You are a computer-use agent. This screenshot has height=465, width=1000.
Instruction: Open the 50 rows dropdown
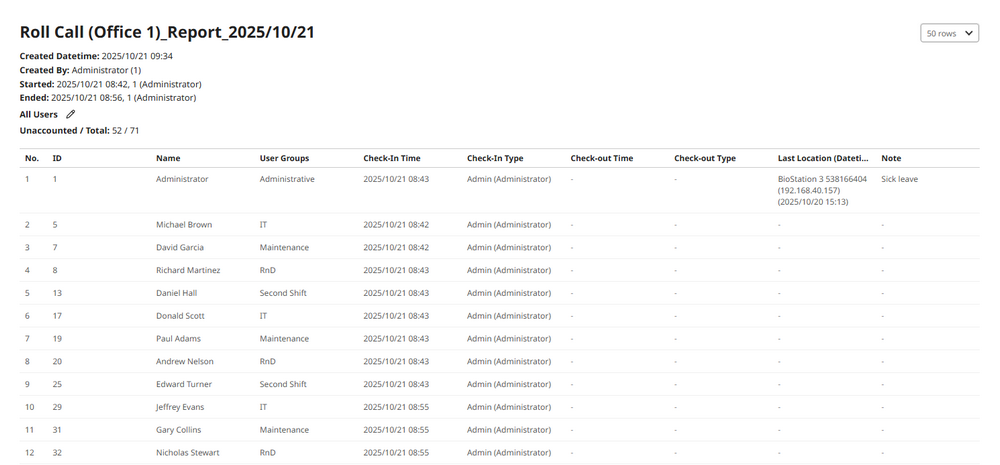click(x=949, y=33)
